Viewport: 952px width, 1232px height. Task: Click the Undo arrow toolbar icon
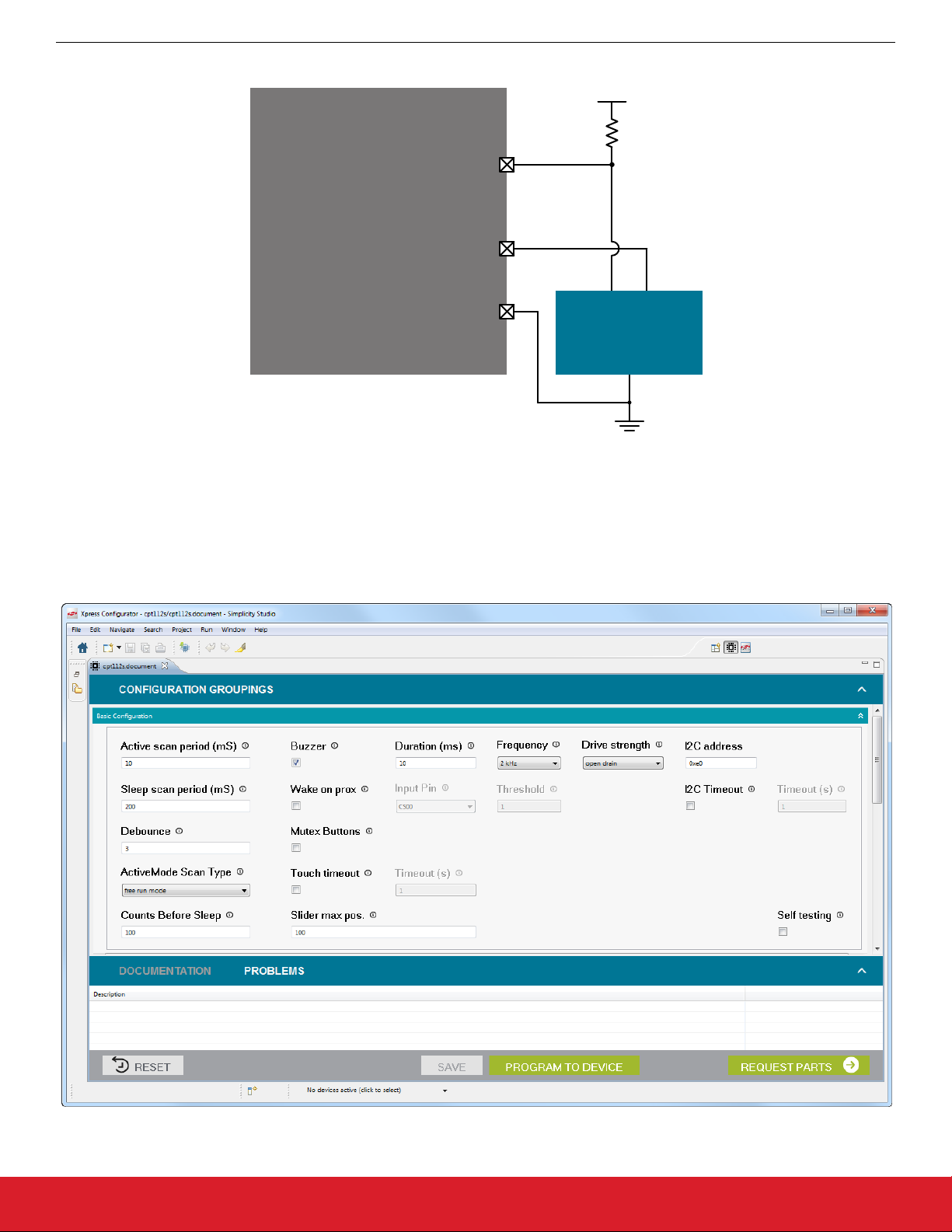coord(211,647)
